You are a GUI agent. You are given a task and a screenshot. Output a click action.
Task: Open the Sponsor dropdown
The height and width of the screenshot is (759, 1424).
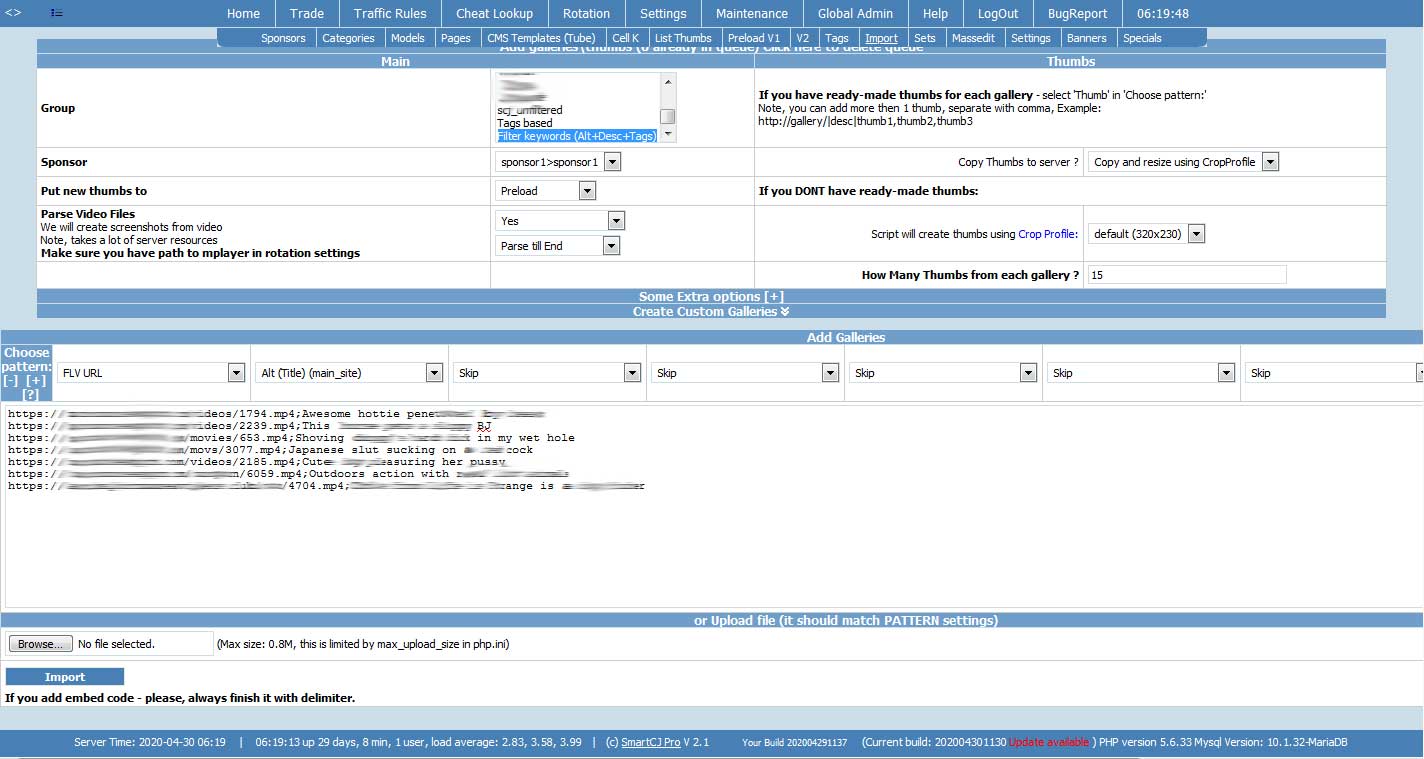pos(558,161)
